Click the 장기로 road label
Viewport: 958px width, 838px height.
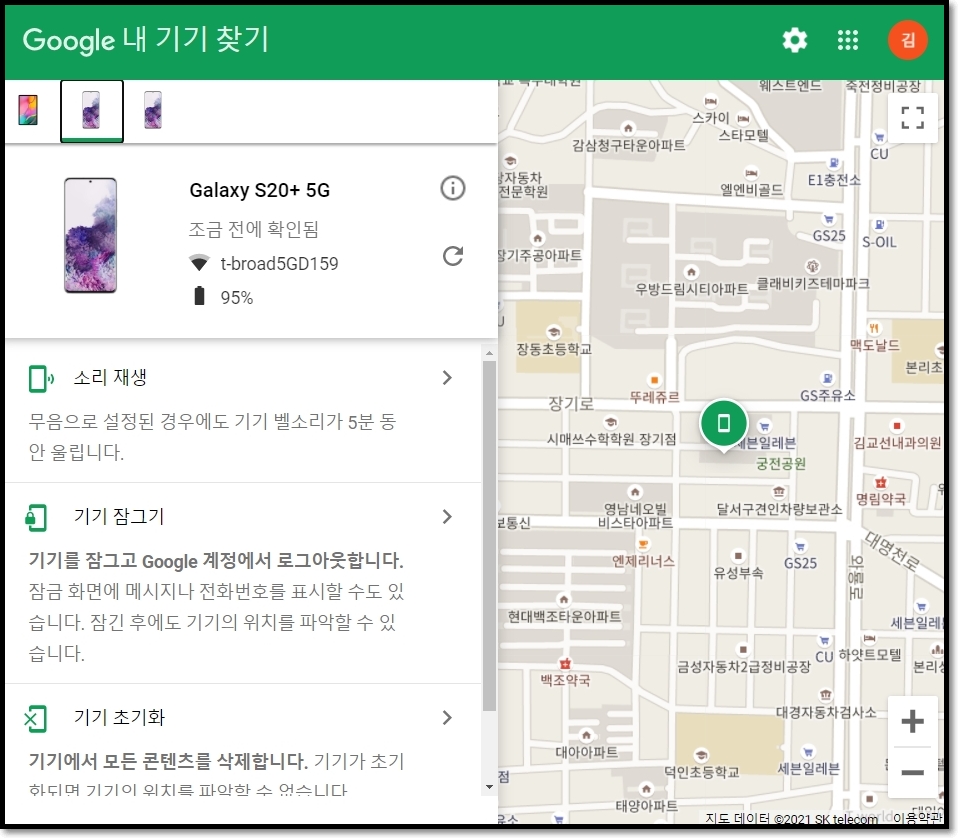click(571, 403)
